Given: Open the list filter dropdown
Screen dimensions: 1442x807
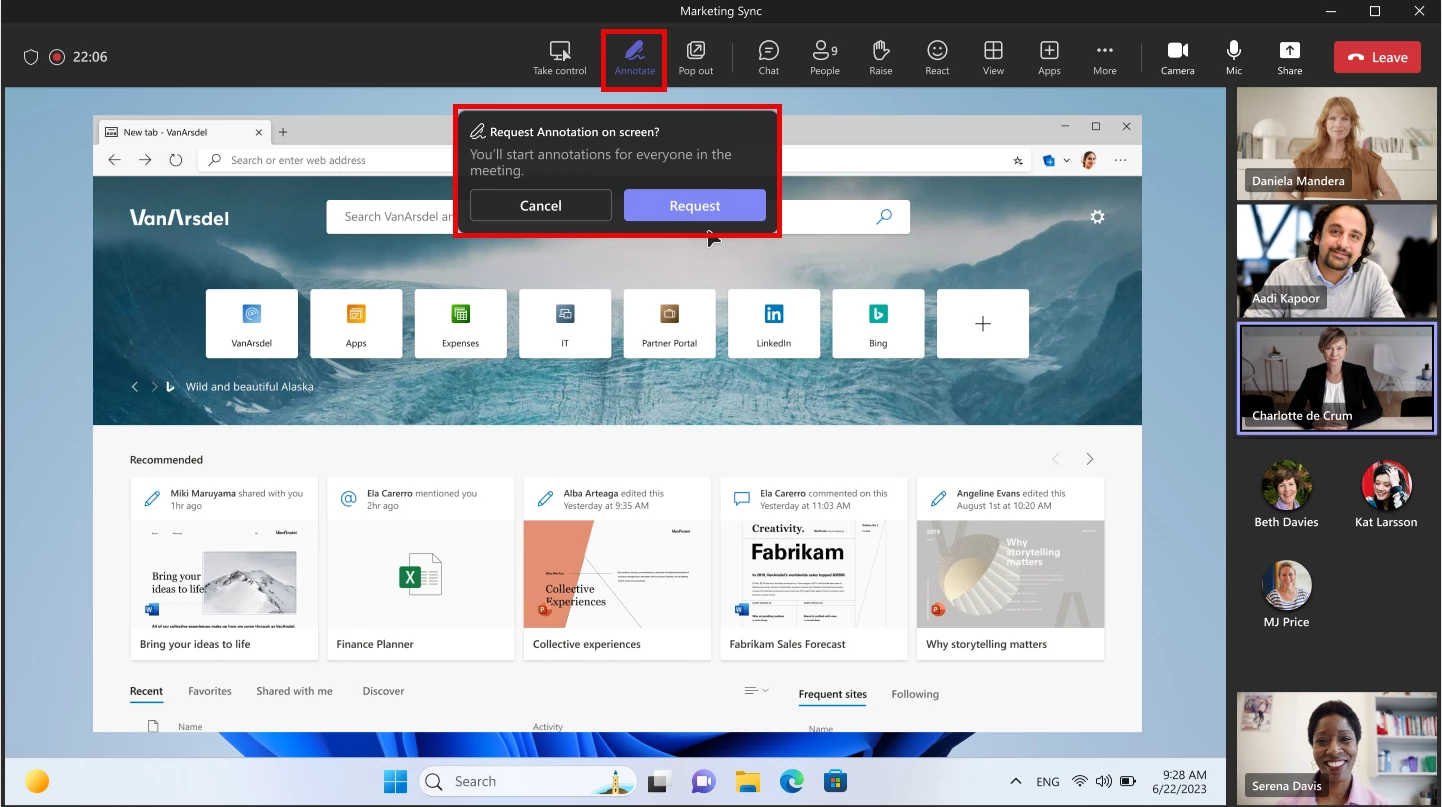Looking at the screenshot, I should tap(757, 691).
